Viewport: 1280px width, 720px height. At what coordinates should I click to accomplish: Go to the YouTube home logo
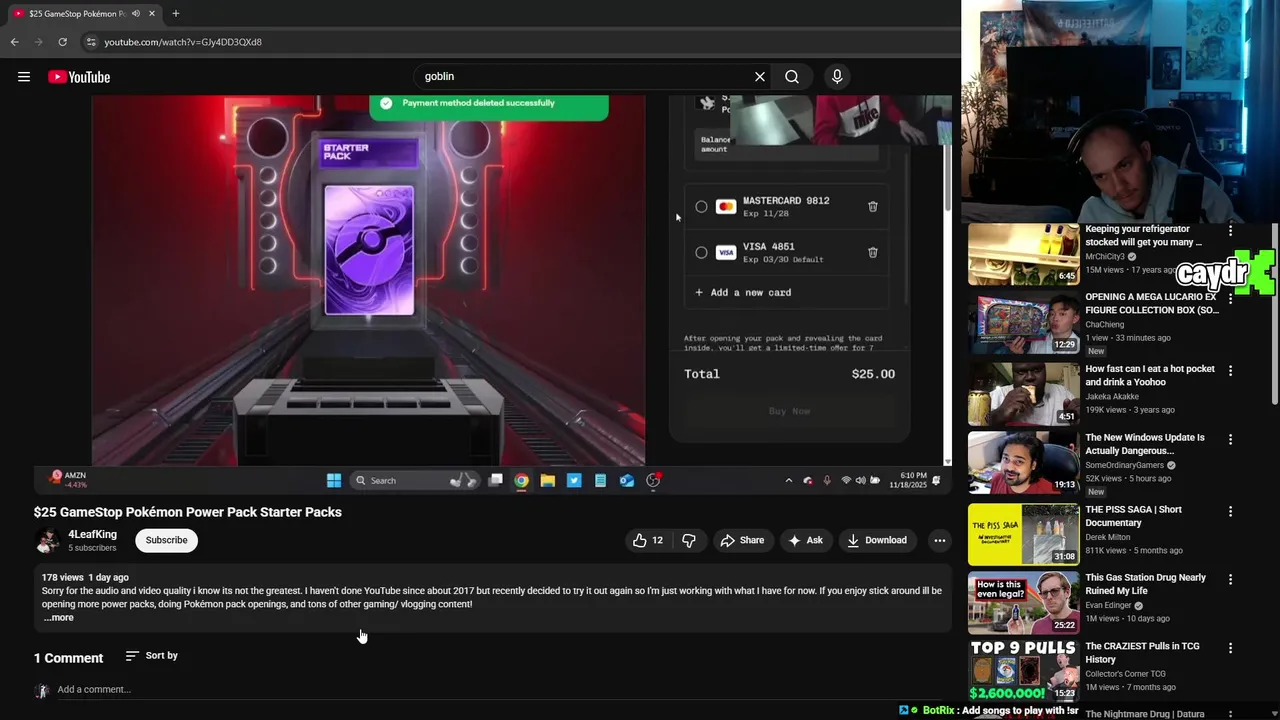(x=79, y=77)
